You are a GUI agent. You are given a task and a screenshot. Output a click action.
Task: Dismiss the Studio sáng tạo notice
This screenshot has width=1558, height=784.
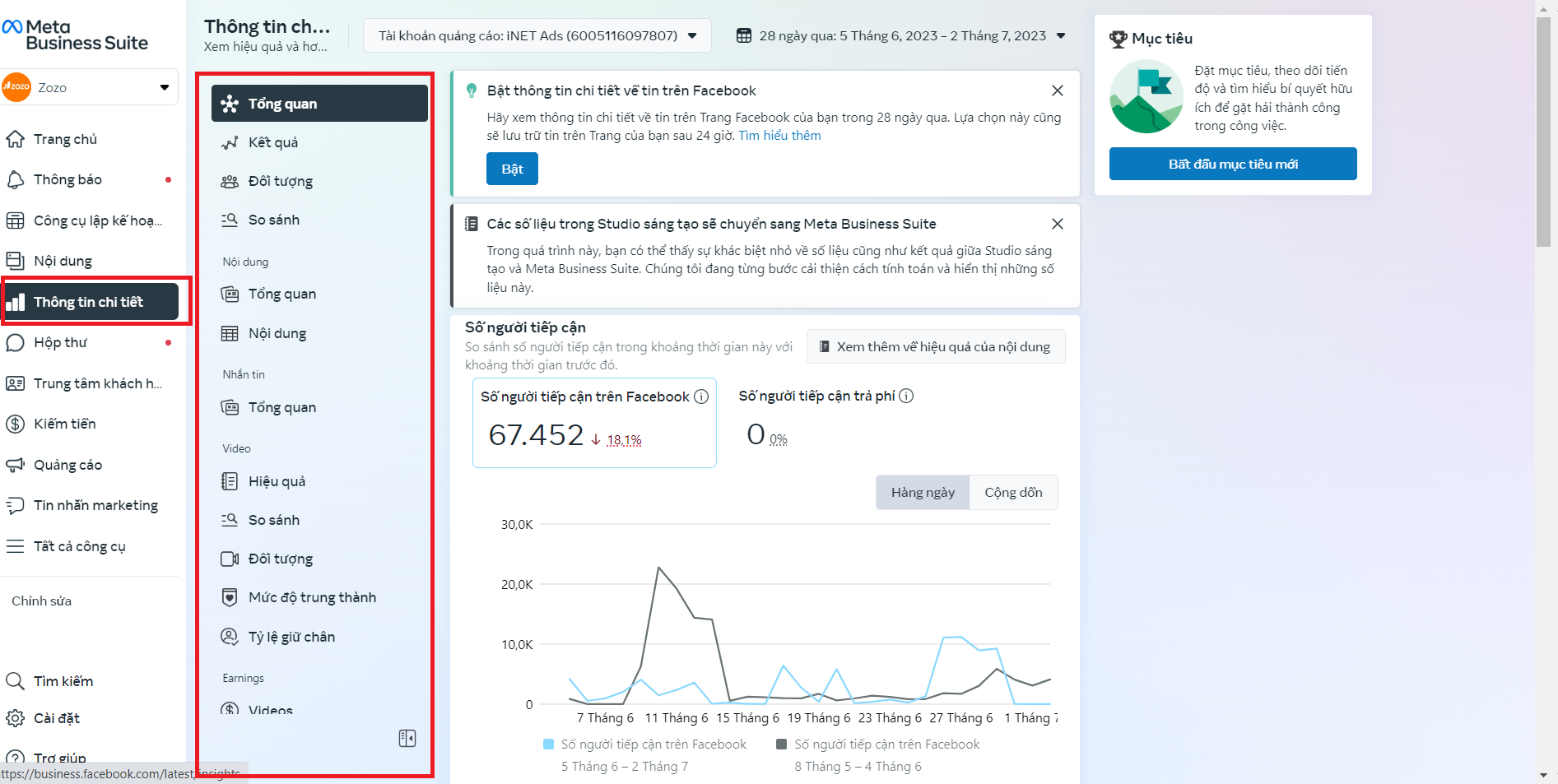click(1058, 224)
